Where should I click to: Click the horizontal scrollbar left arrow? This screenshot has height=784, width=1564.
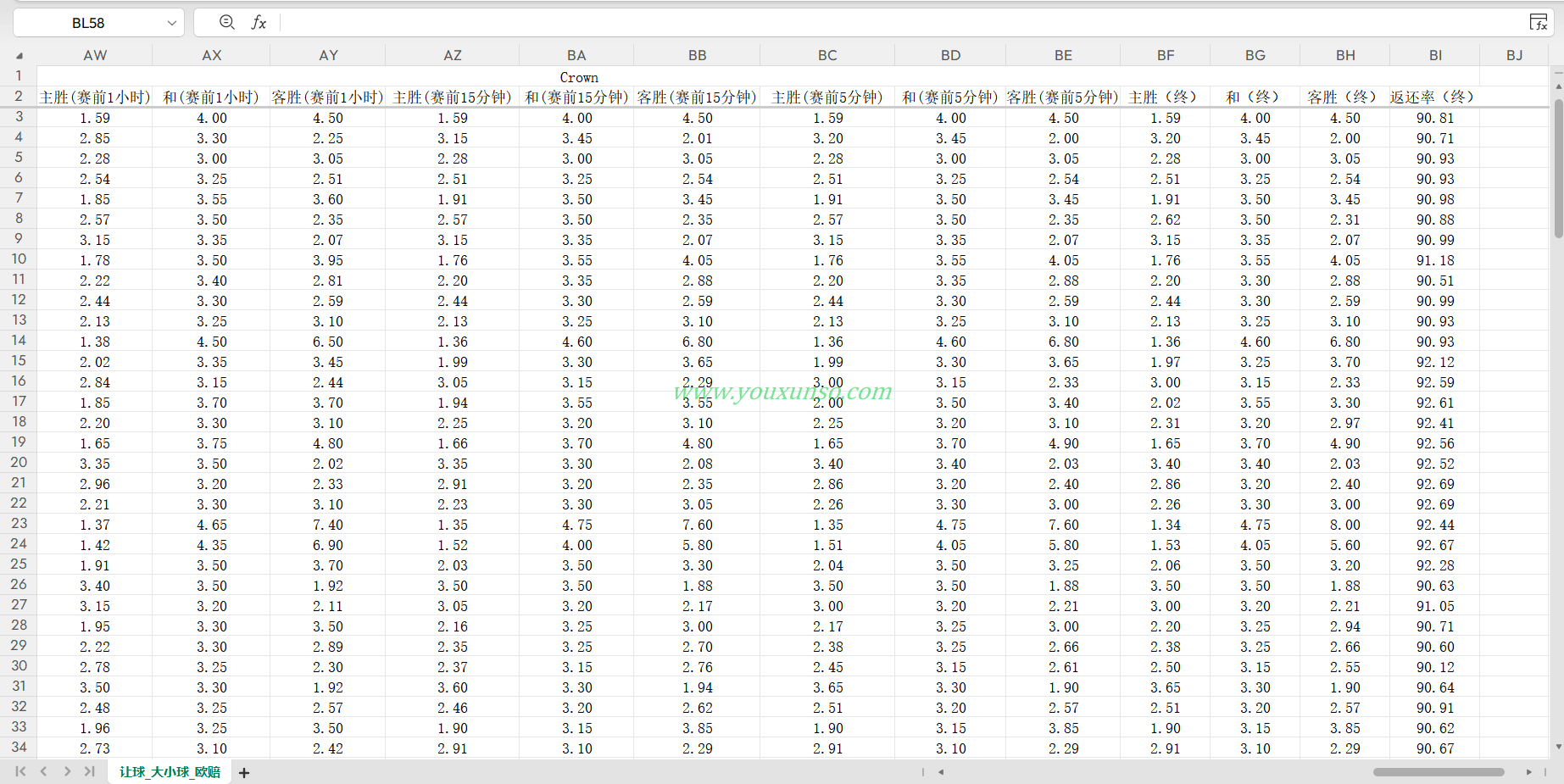point(941,772)
